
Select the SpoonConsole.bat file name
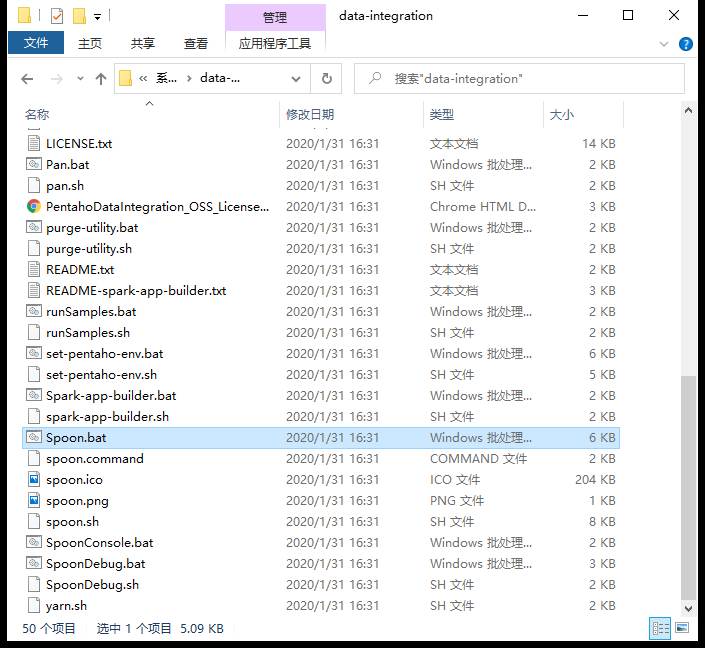(99, 542)
